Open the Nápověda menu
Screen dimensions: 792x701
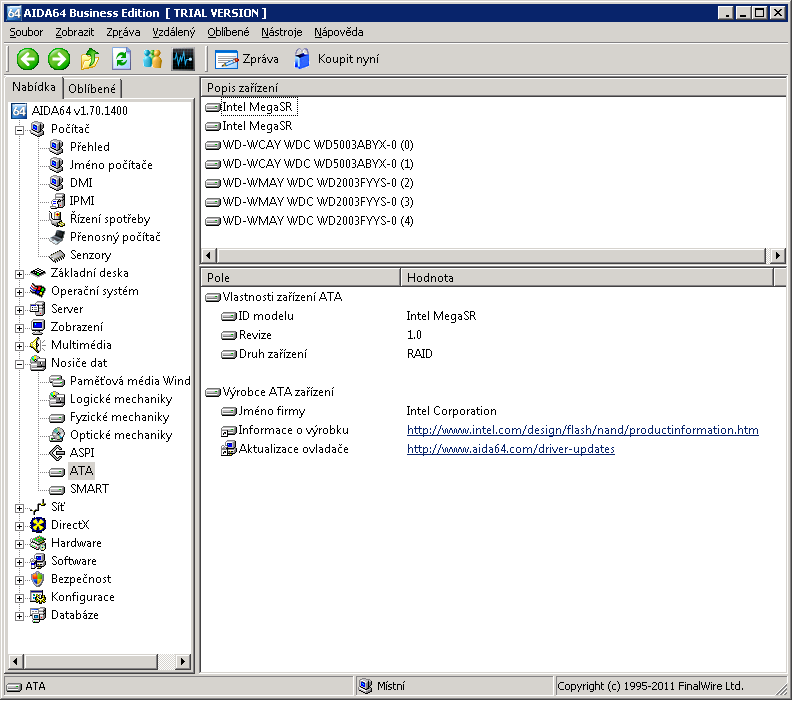tap(338, 32)
